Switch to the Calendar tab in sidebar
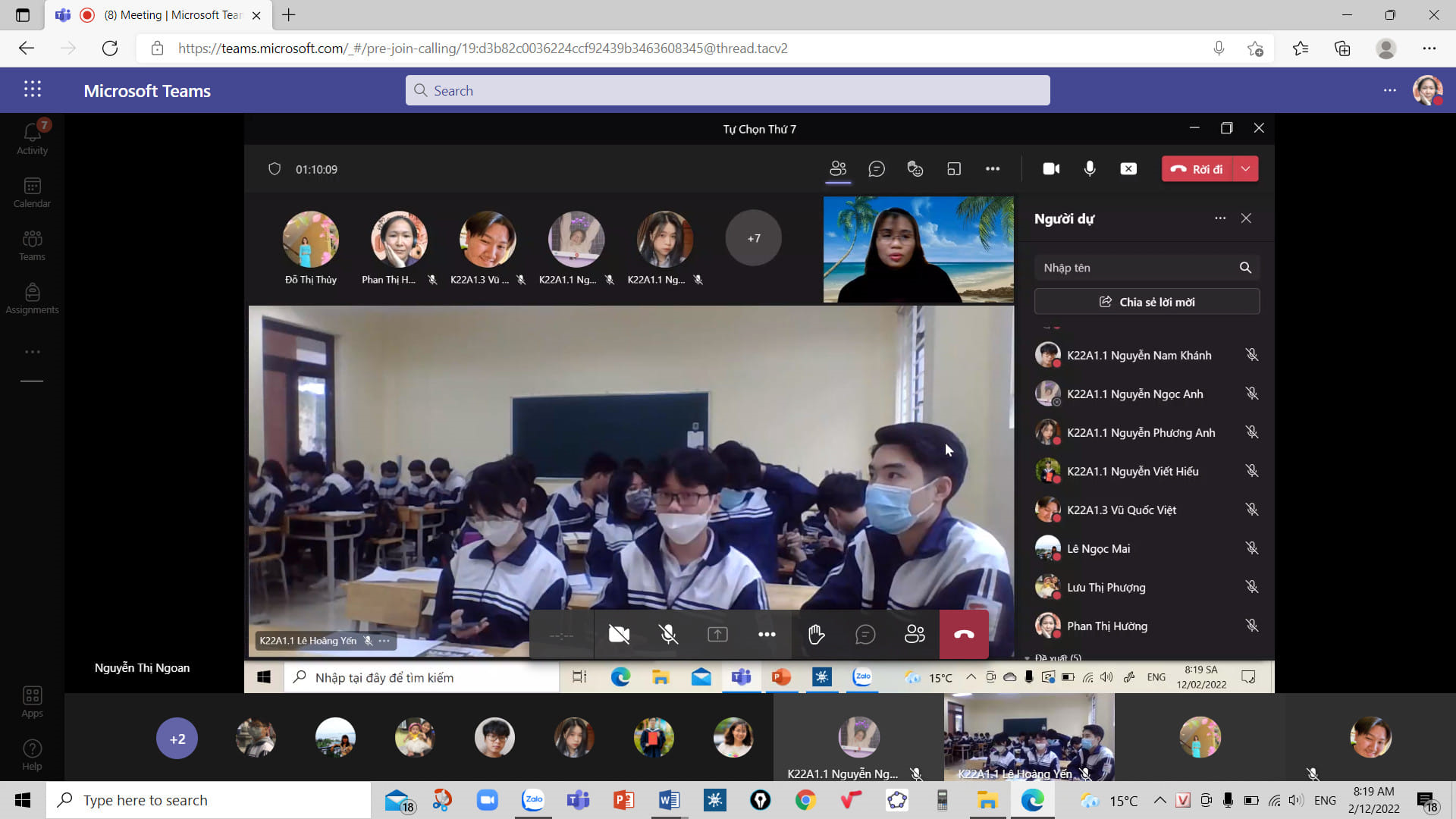The width and height of the screenshot is (1456, 819). click(x=32, y=192)
